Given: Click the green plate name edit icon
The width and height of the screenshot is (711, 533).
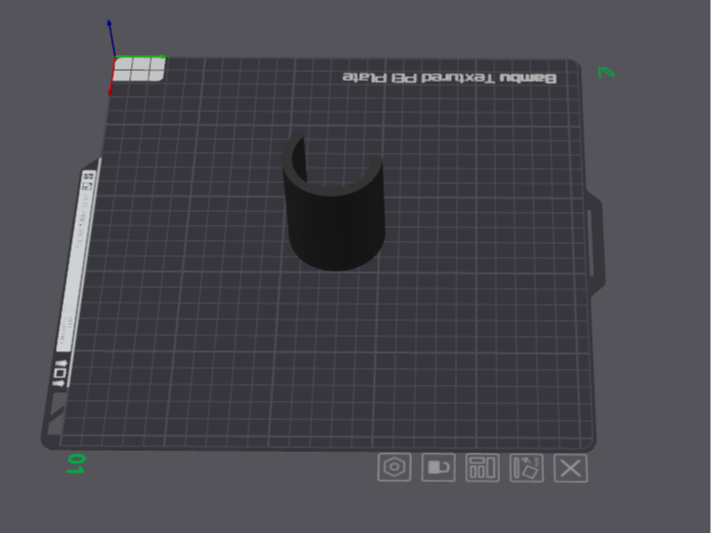Looking at the screenshot, I should [606, 72].
